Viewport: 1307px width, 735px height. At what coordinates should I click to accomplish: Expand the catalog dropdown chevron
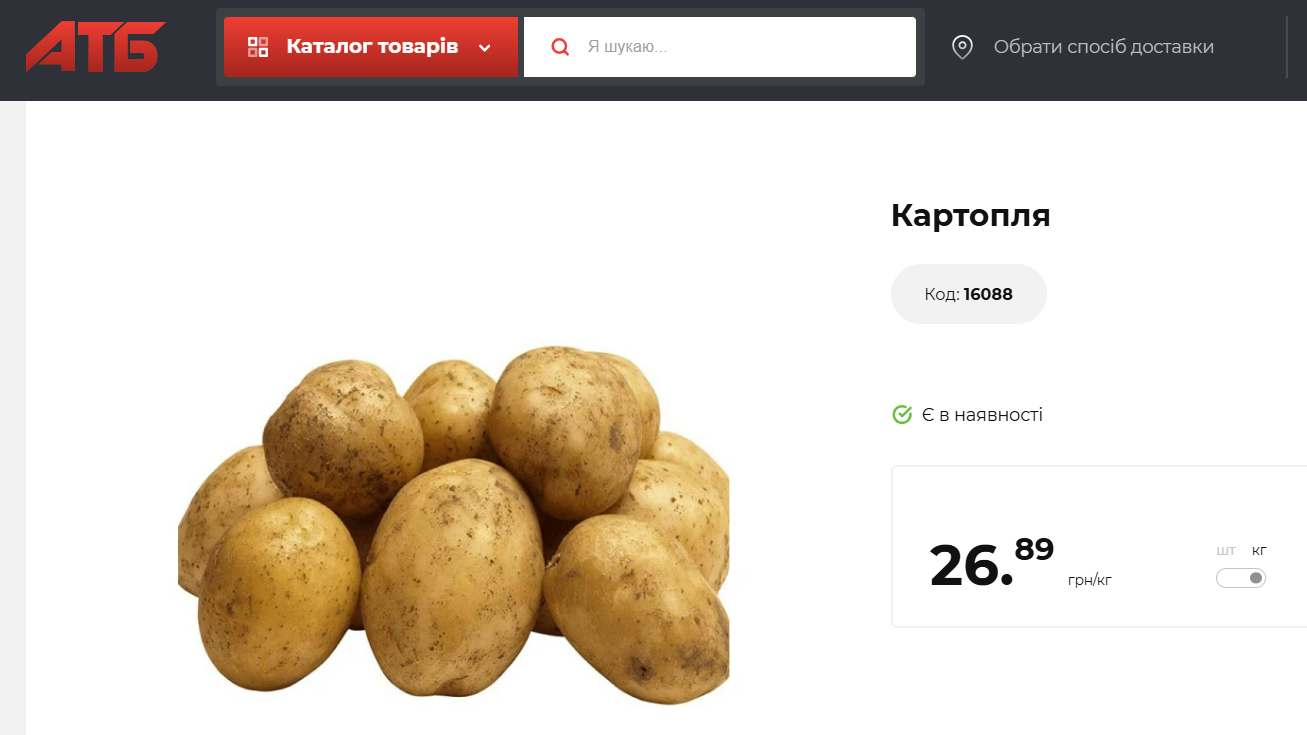click(x=485, y=48)
